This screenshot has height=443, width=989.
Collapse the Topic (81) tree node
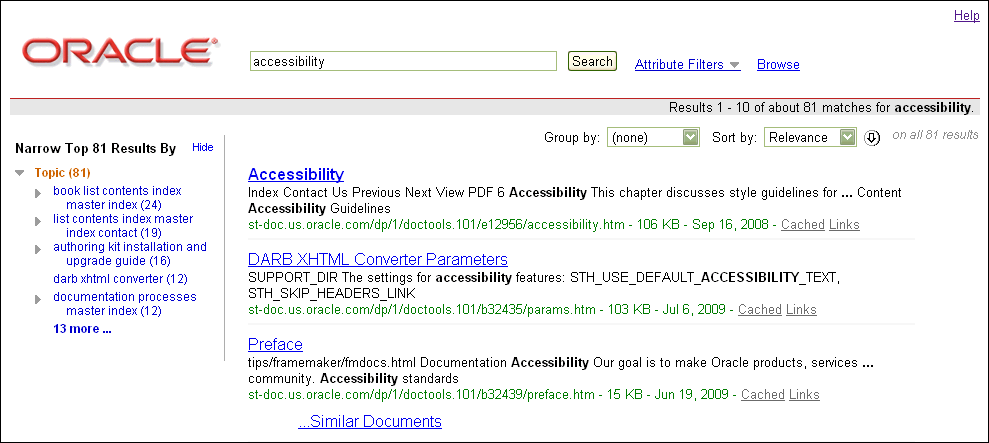point(20,172)
